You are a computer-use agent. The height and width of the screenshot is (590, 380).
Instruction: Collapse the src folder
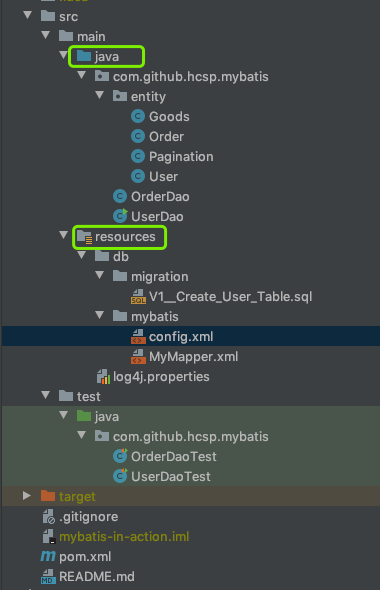click(27, 15)
